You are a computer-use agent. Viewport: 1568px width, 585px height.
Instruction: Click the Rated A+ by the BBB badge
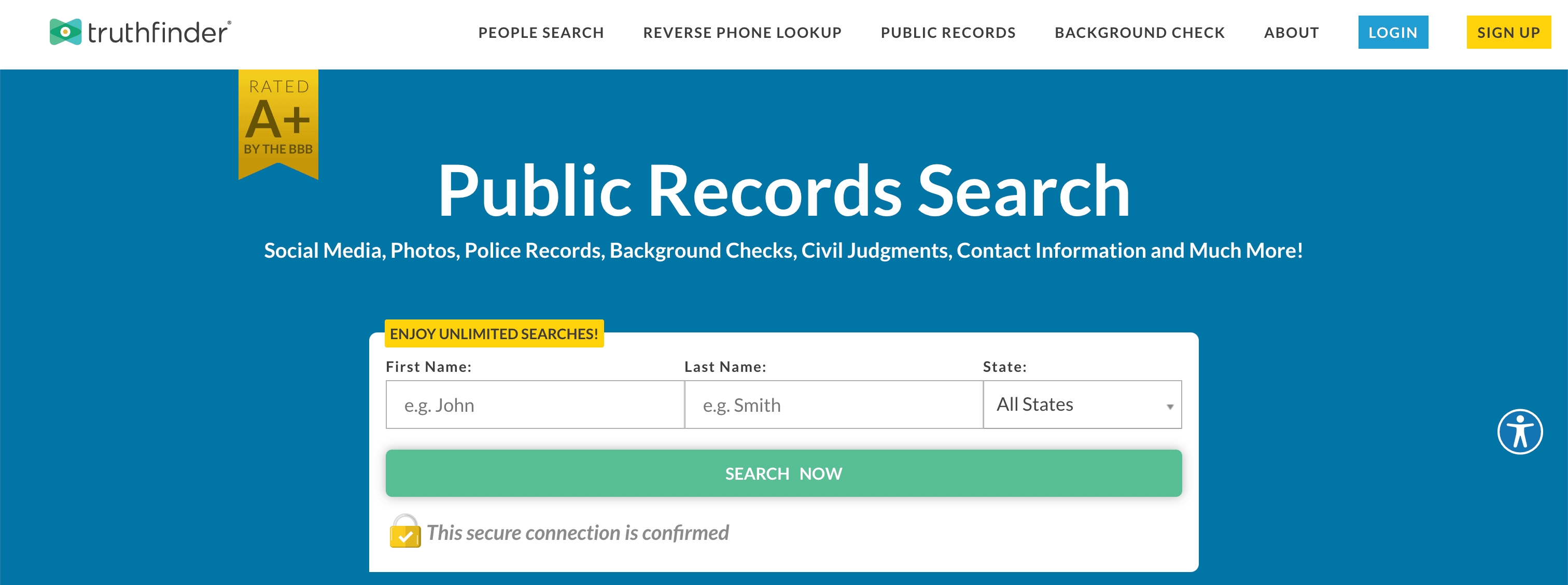click(278, 124)
